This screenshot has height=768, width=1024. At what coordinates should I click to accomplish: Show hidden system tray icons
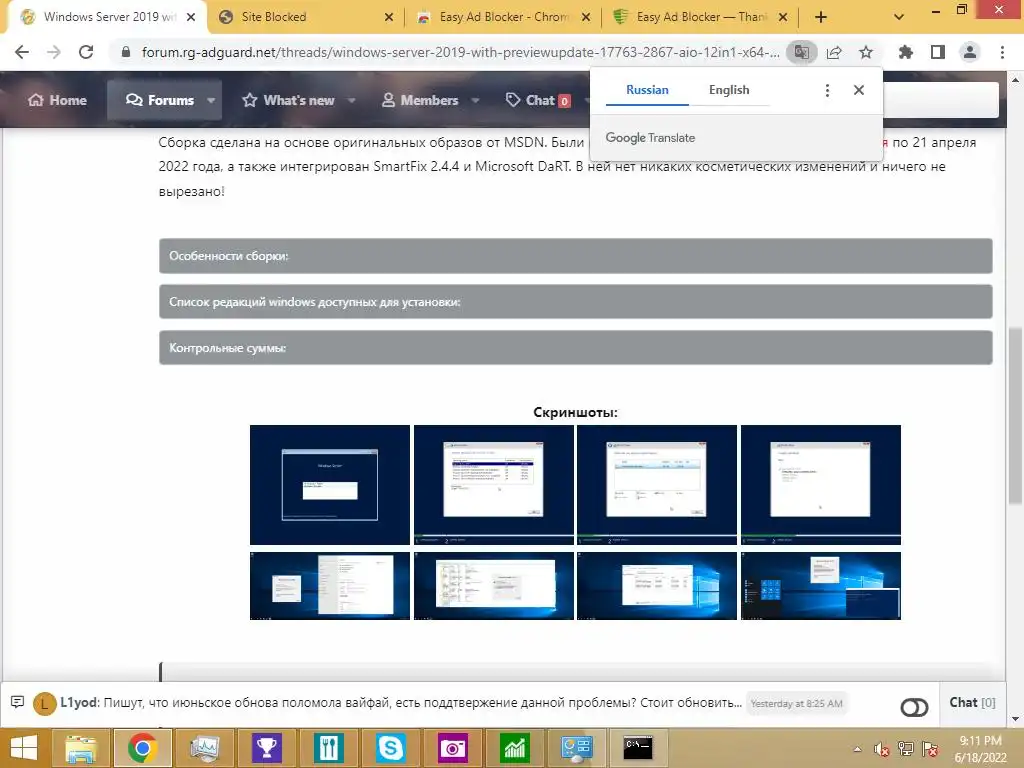[x=857, y=748]
